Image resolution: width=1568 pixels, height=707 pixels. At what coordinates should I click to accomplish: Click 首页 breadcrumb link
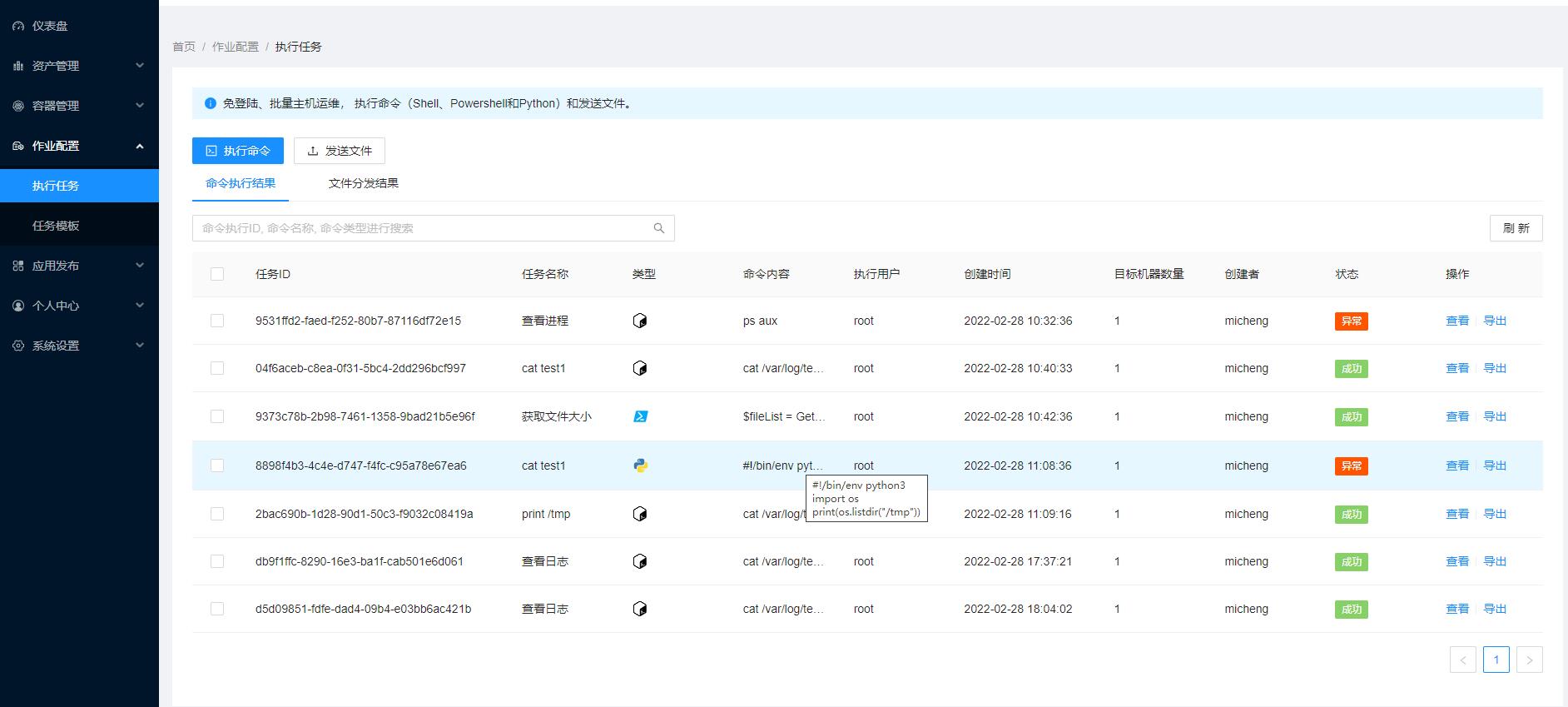(184, 47)
